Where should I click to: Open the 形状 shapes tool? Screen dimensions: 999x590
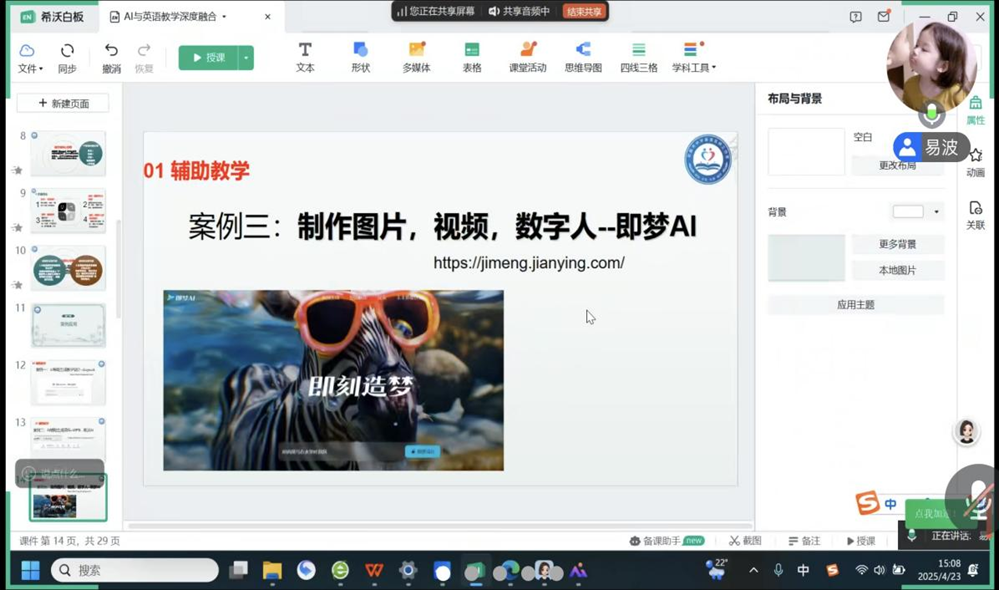point(360,57)
